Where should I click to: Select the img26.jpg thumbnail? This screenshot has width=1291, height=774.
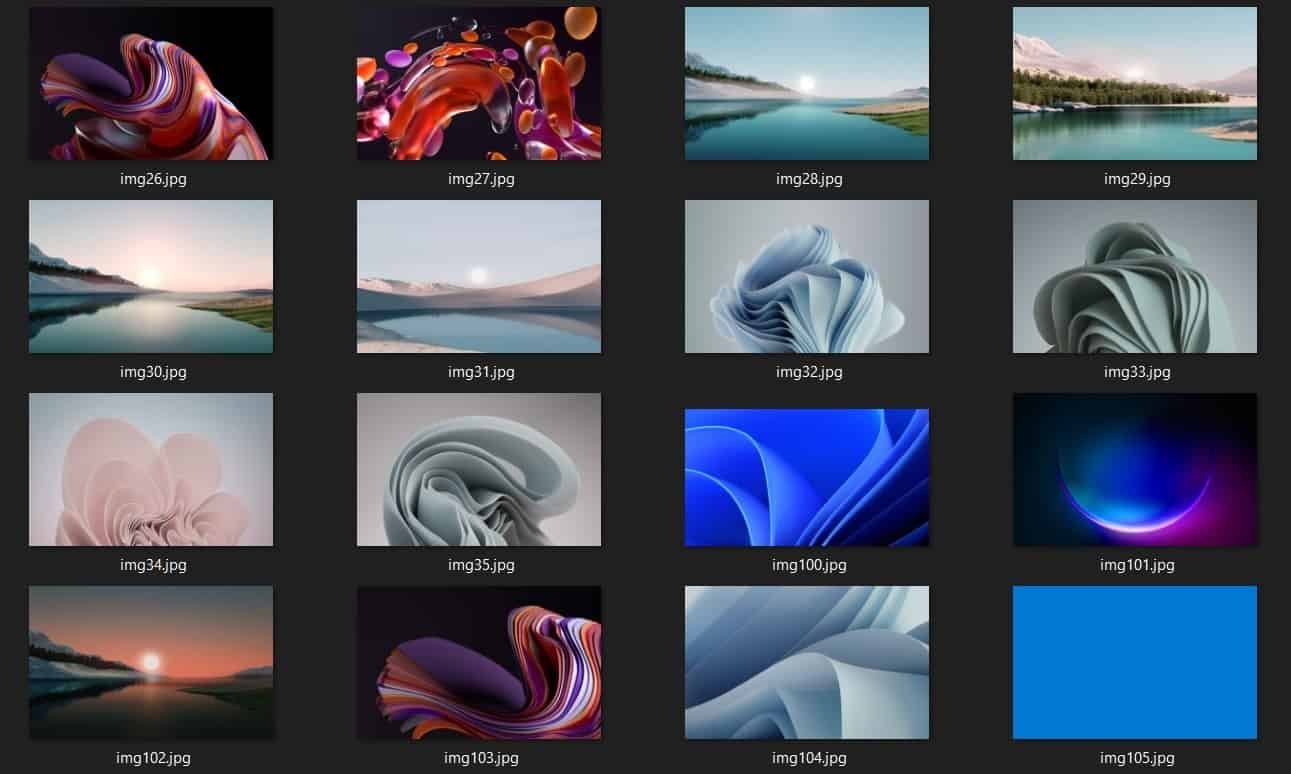pyautogui.click(x=151, y=83)
